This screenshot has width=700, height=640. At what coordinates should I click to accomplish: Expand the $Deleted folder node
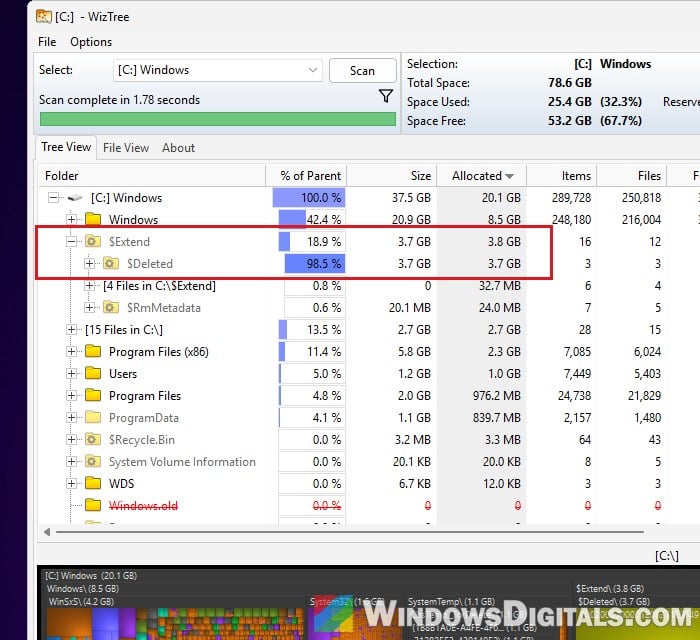coord(89,263)
